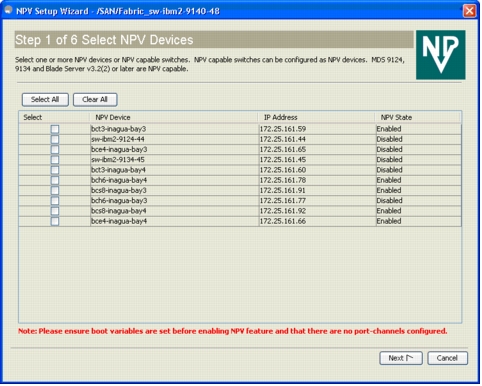Select device name bch6-inagua-bay4
The height and width of the screenshot is (386, 482).
(119, 180)
